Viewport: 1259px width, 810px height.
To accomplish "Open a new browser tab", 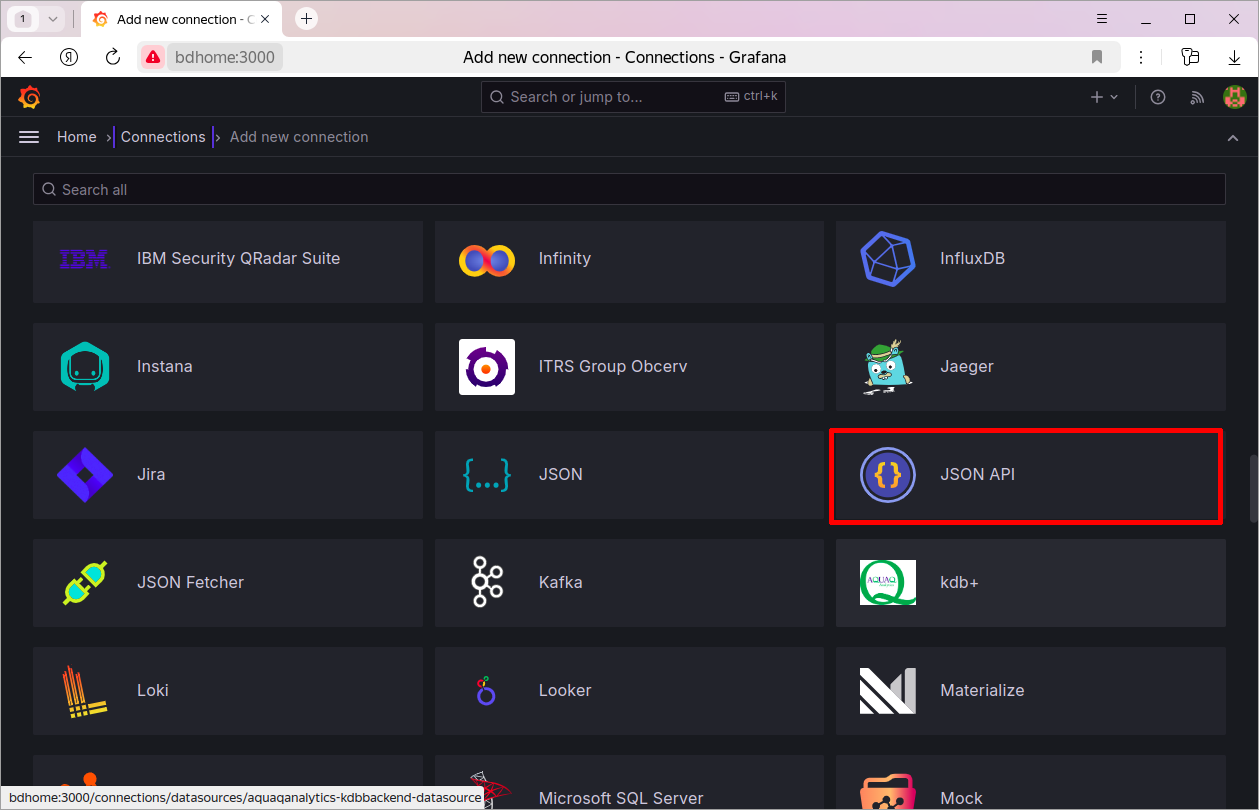I will click(307, 19).
